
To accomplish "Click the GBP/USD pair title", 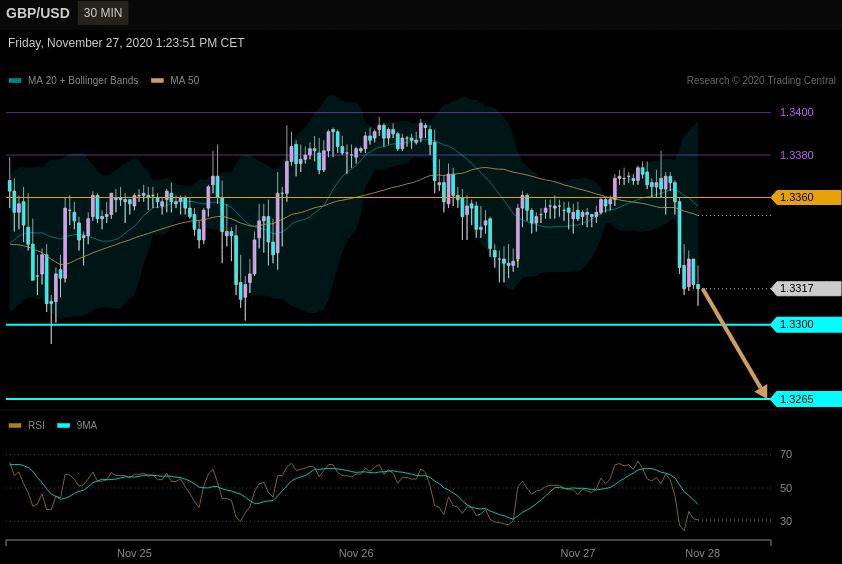I will (38, 13).
